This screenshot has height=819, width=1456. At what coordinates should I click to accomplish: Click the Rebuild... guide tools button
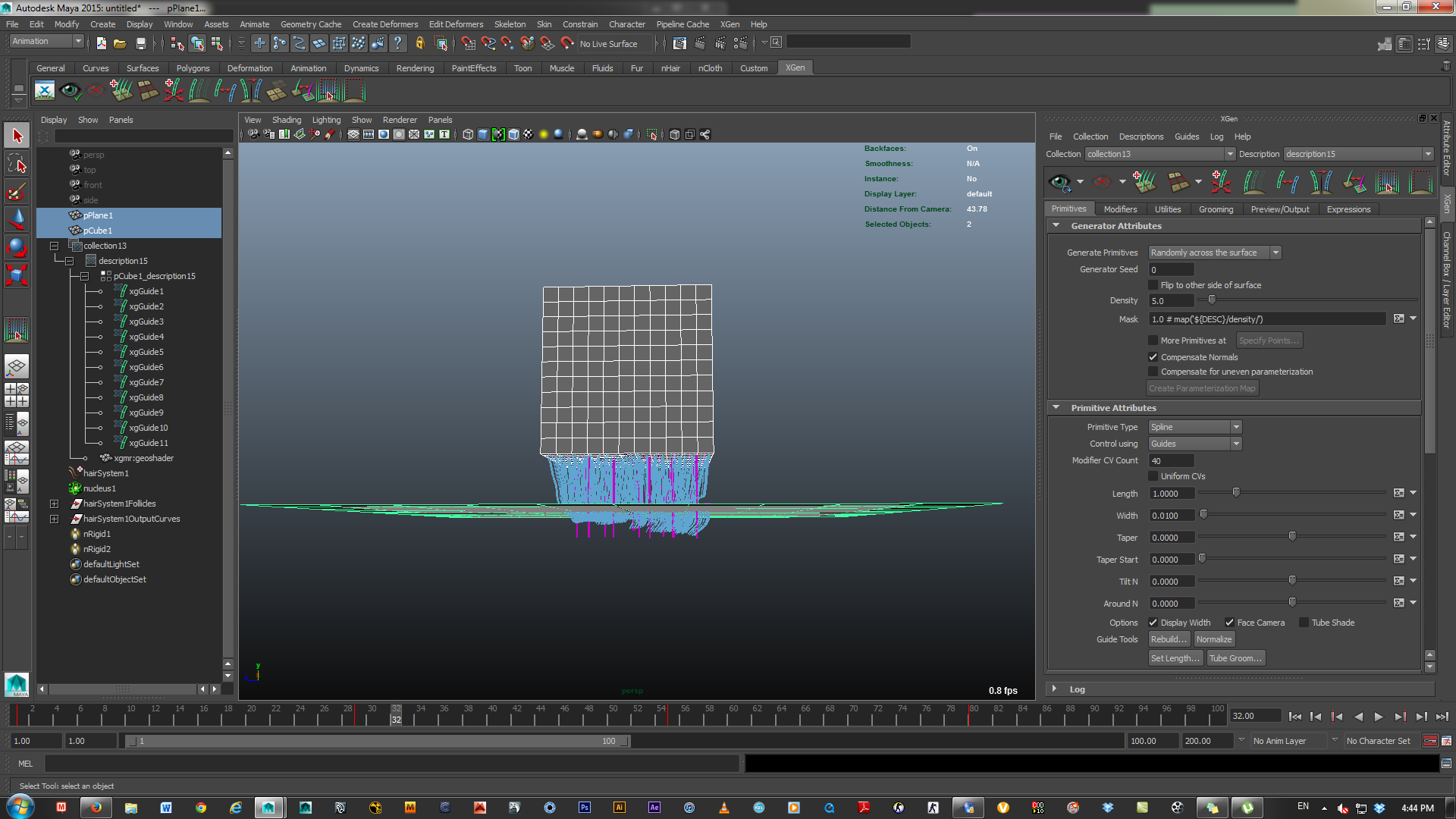pyautogui.click(x=1169, y=639)
